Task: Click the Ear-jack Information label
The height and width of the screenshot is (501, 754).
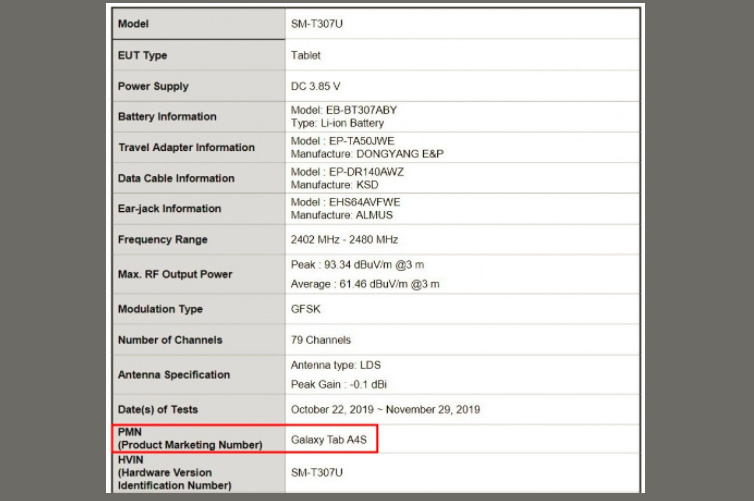Action: pos(169,208)
